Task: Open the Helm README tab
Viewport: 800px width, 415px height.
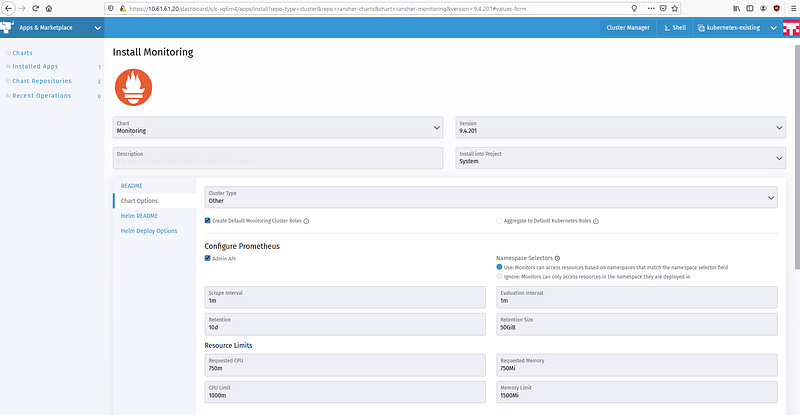Action: (139, 216)
